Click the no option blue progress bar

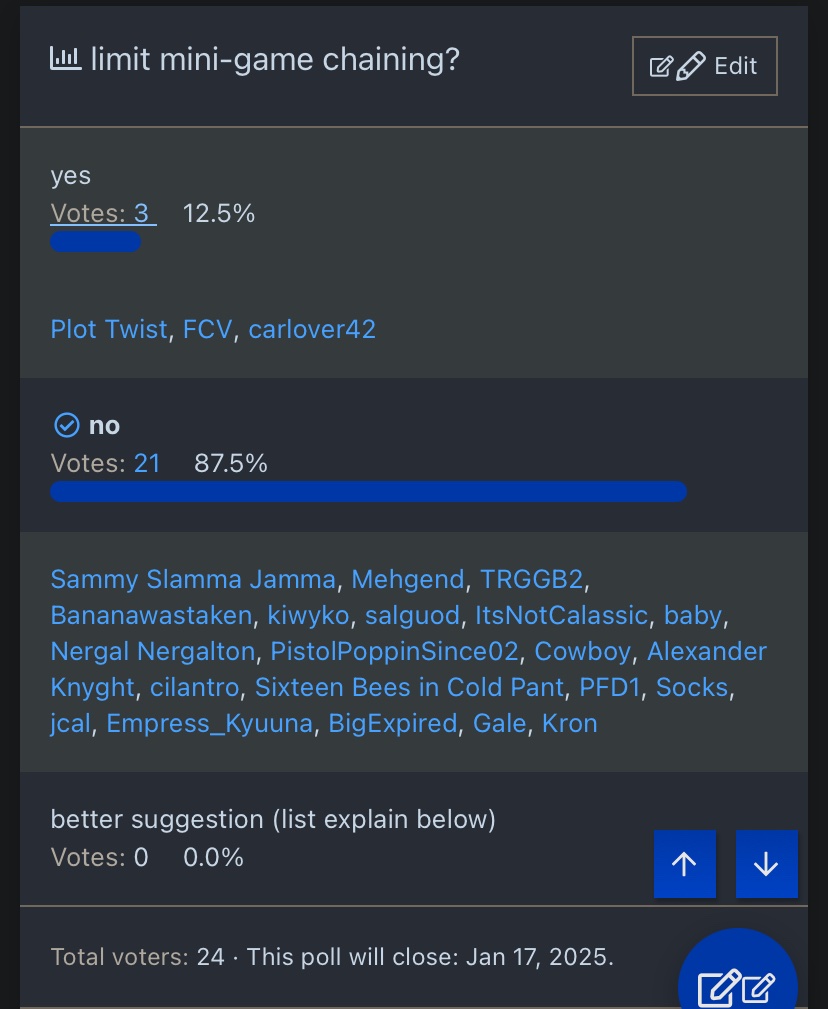pos(368,491)
